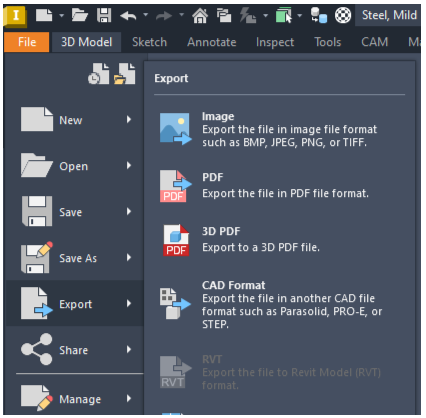This screenshot has width=426, height=418.
Task: Click the Appearance sphere icon near material
Action: [x=343, y=15]
